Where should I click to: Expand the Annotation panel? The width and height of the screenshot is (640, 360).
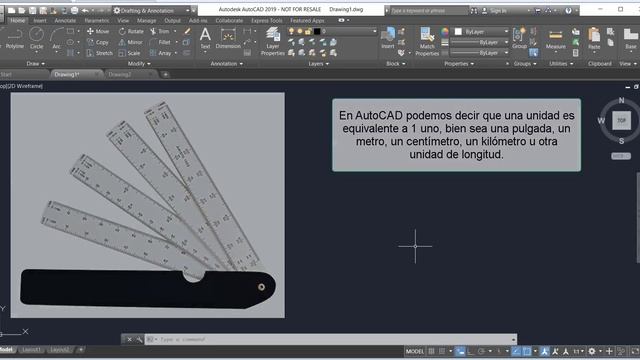point(227,64)
